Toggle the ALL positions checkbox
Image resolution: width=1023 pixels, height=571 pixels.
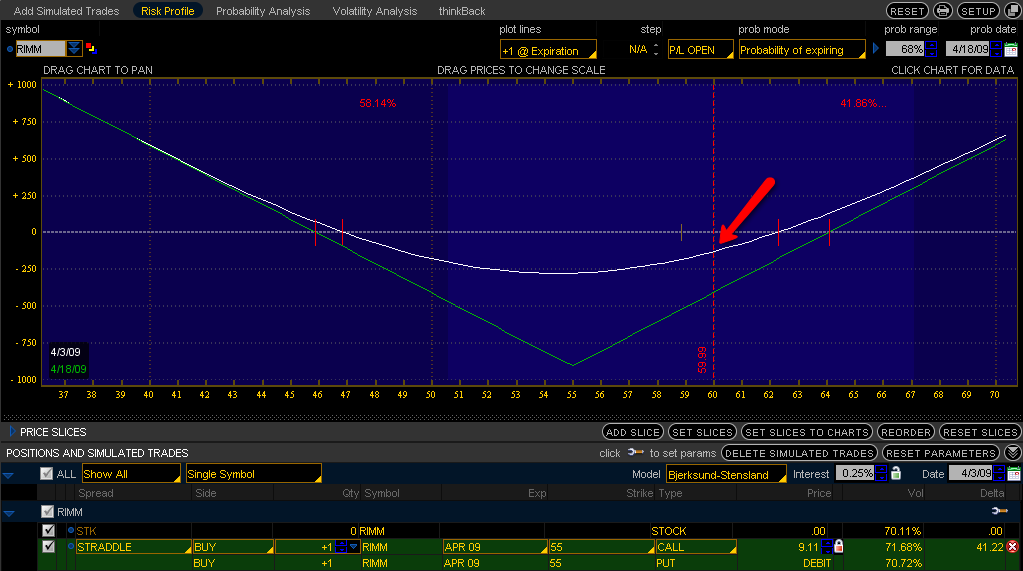click(46, 474)
